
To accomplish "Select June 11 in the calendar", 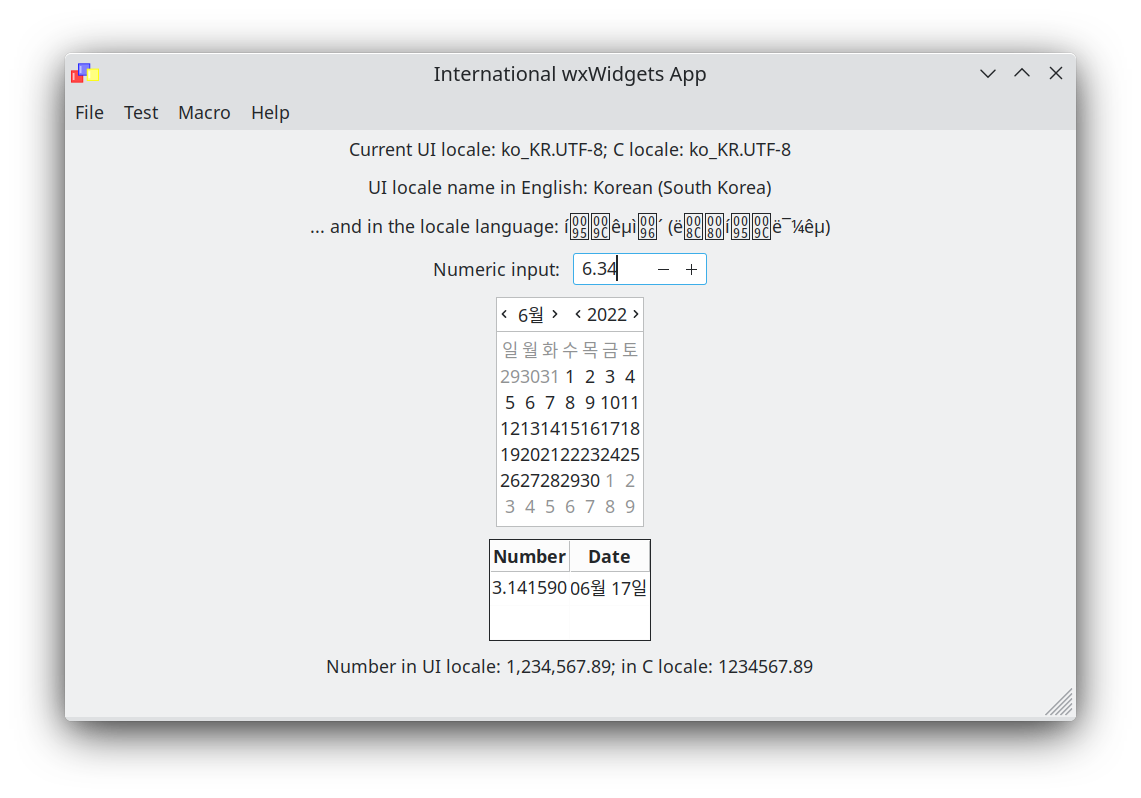I will (x=630, y=403).
